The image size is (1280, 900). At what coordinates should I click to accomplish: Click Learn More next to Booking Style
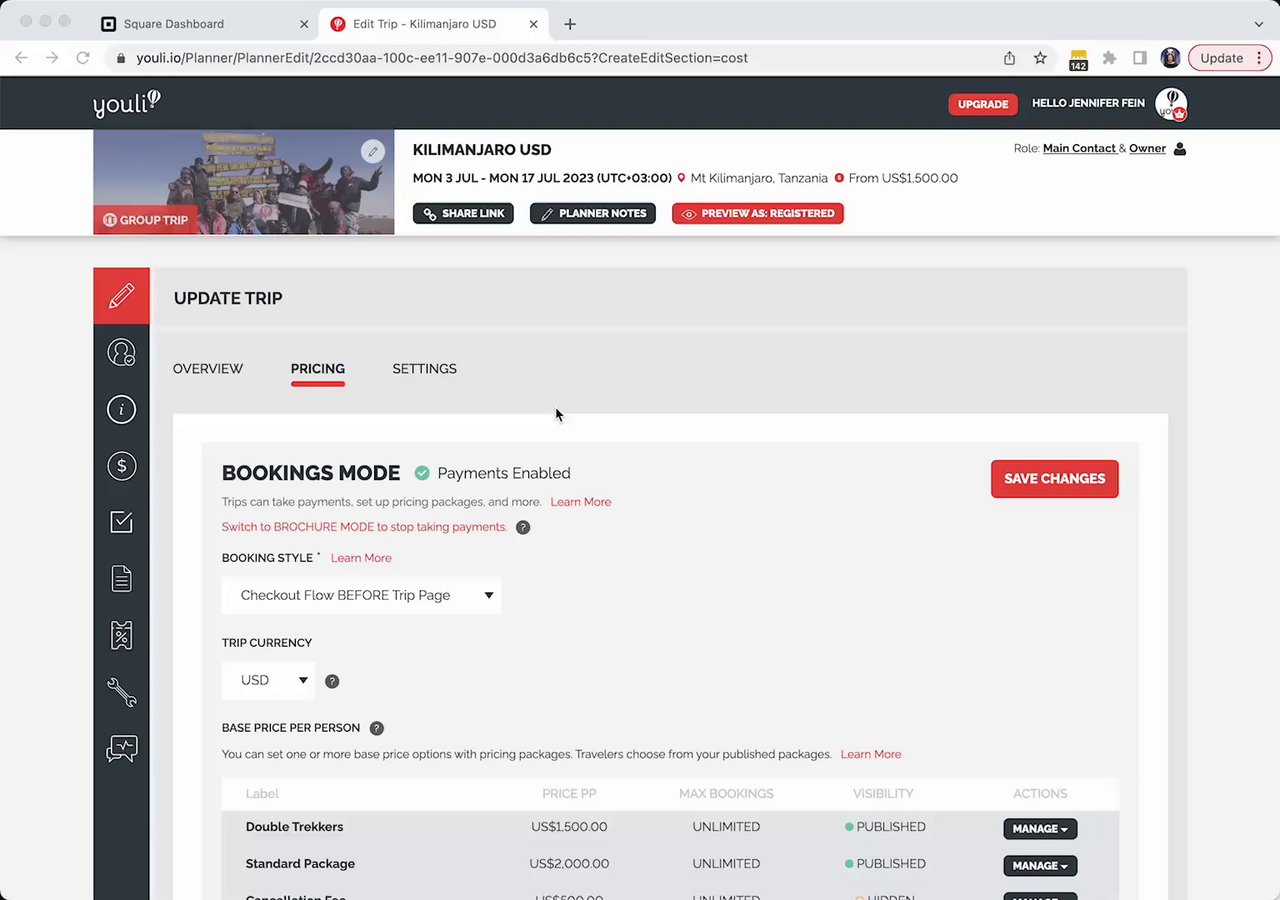[361, 558]
